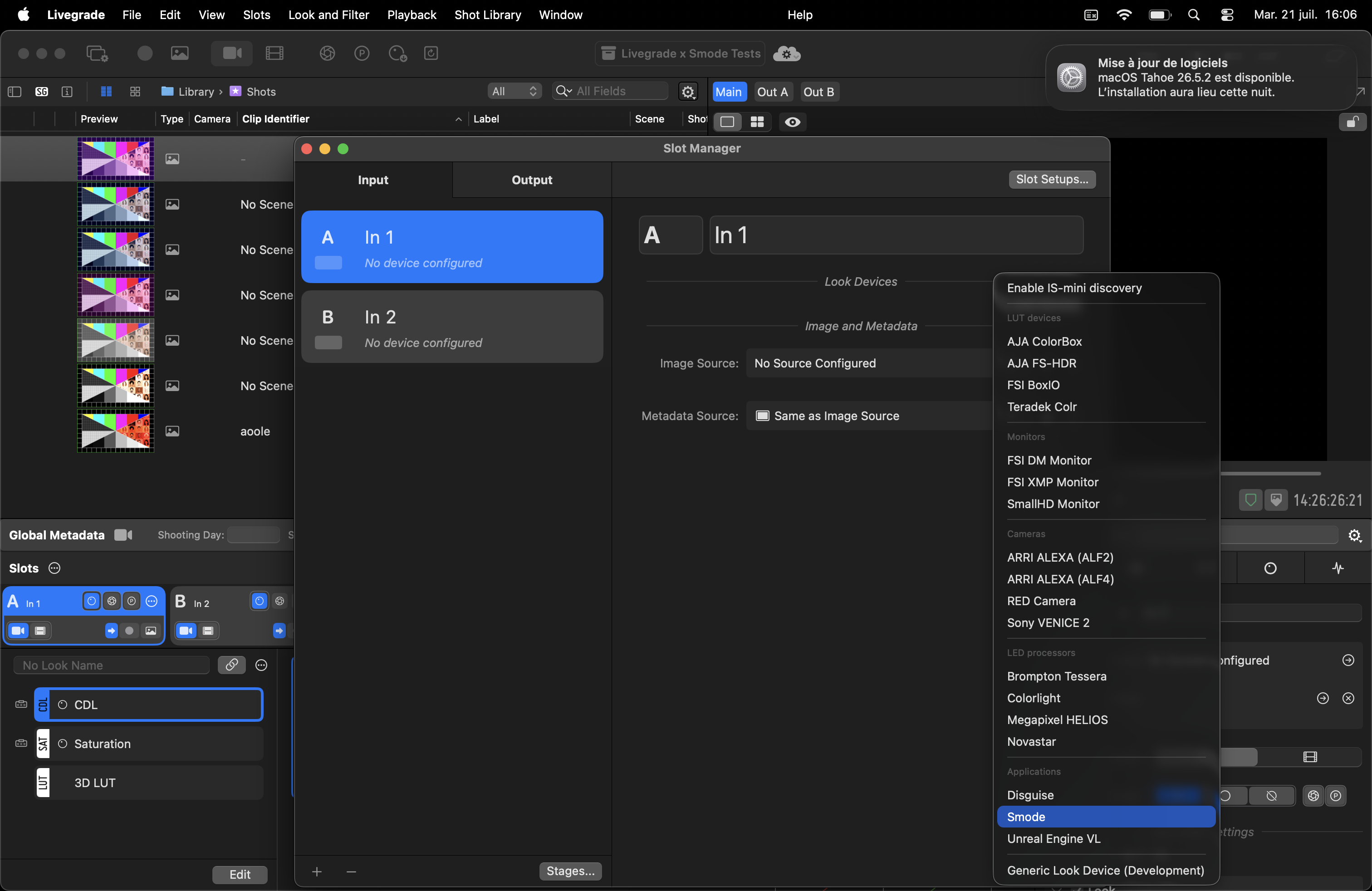Toggle grade mode on slot A

(91, 601)
